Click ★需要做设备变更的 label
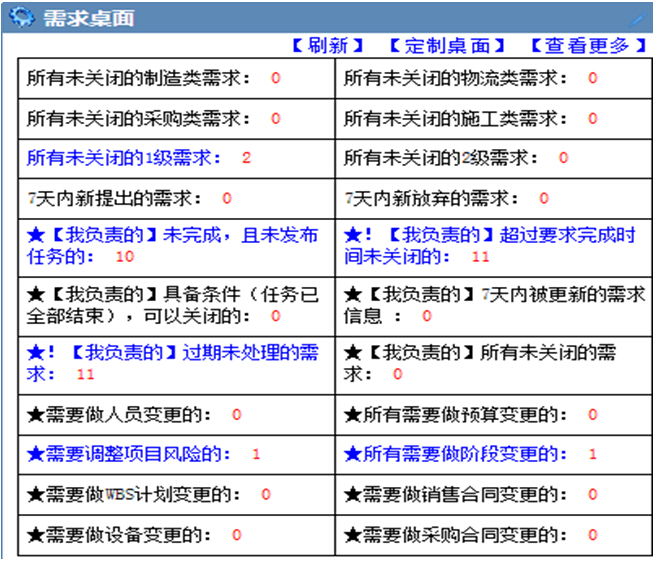This screenshot has height=563, width=662. point(119,535)
